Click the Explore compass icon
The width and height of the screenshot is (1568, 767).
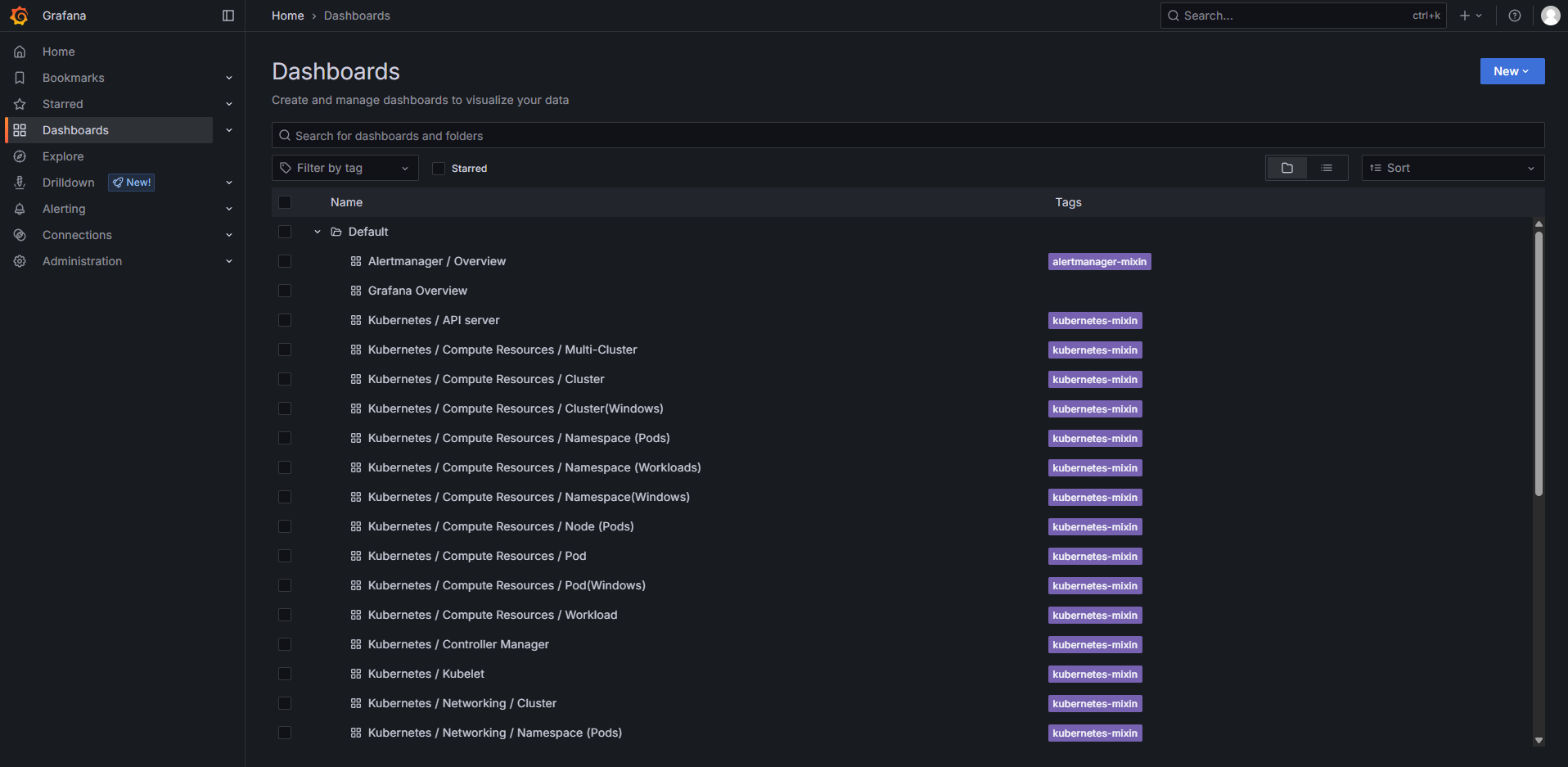point(20,156)
